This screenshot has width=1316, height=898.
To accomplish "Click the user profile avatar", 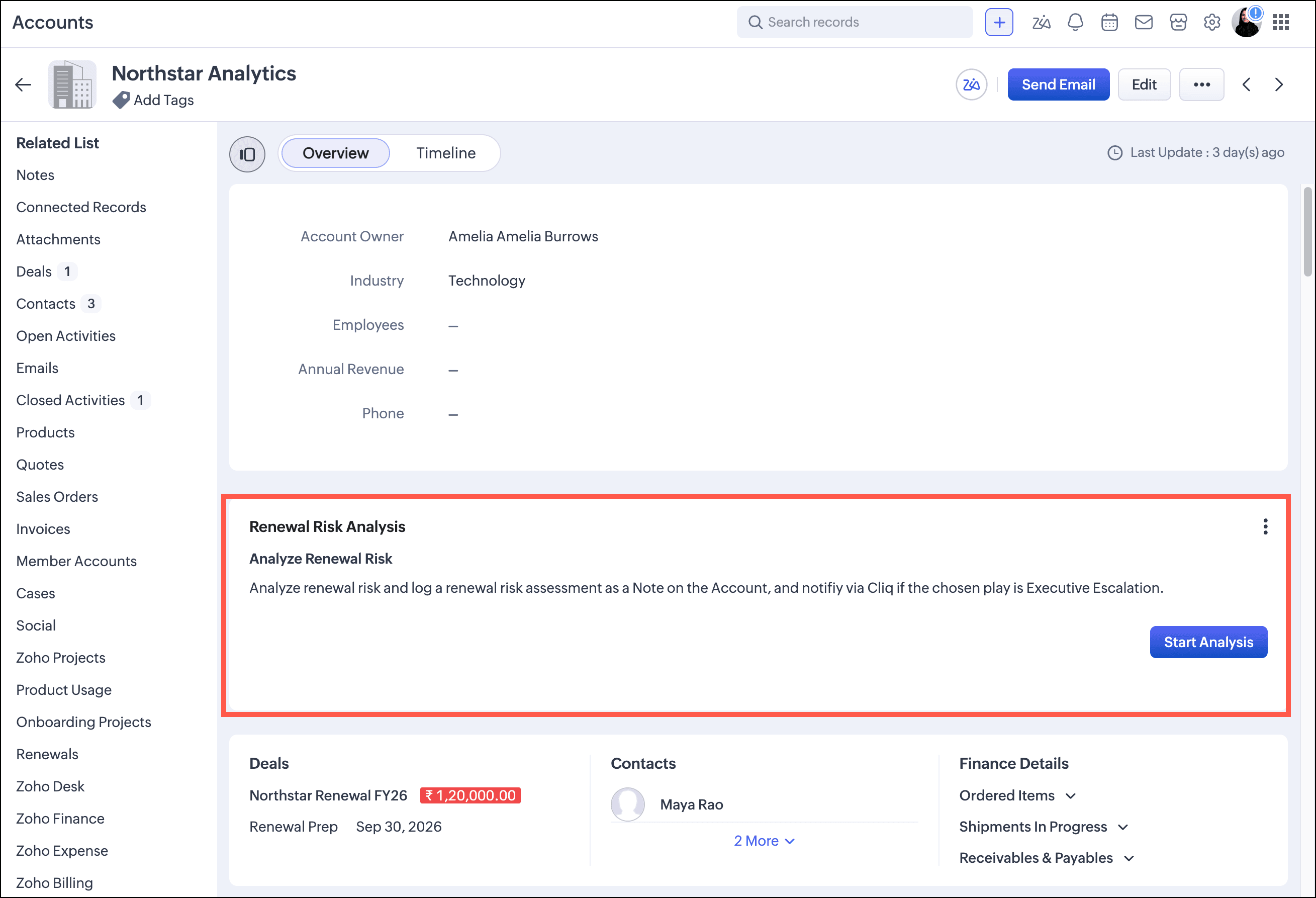I will pyautogui.click(x=1246, y=23).
